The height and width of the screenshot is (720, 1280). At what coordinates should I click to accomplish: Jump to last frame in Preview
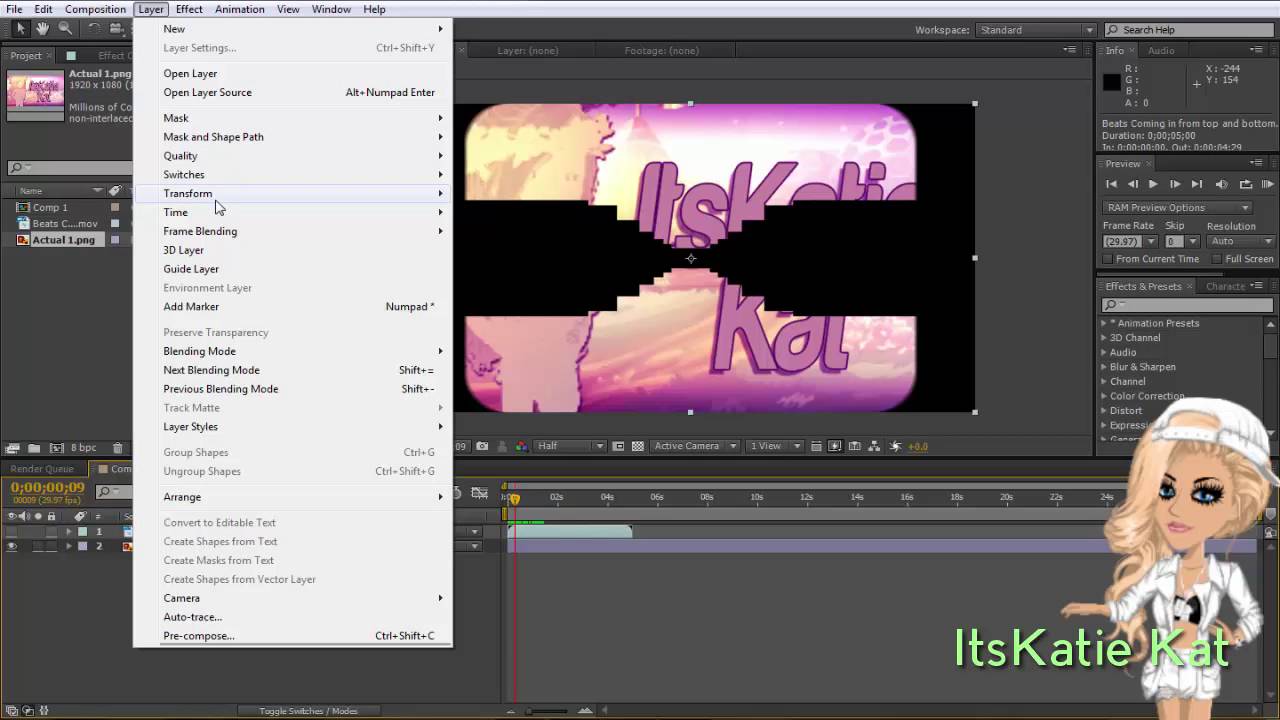1197,184
